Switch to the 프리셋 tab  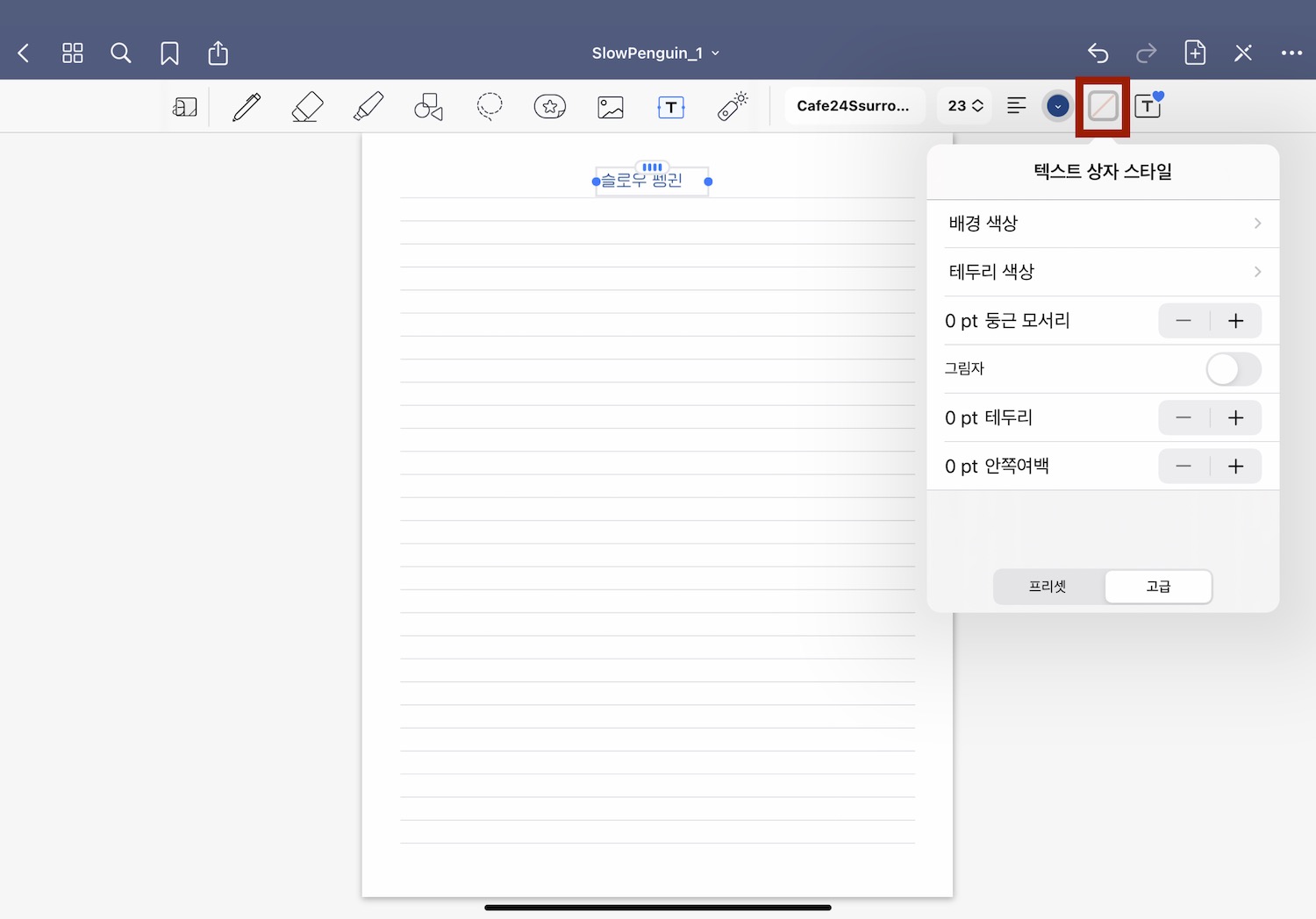[1048, 587]
